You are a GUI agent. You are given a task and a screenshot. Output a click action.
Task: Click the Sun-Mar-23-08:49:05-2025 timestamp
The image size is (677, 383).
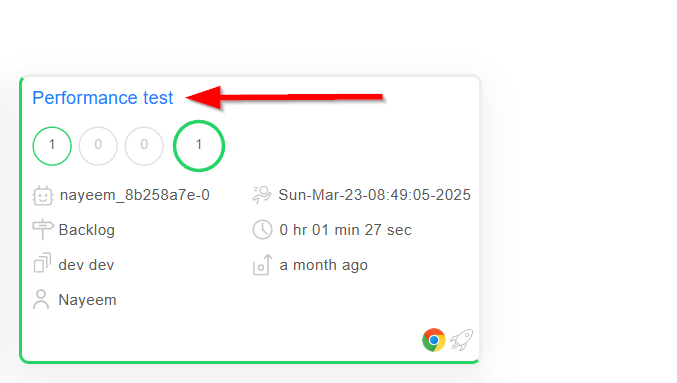point(374,195)
